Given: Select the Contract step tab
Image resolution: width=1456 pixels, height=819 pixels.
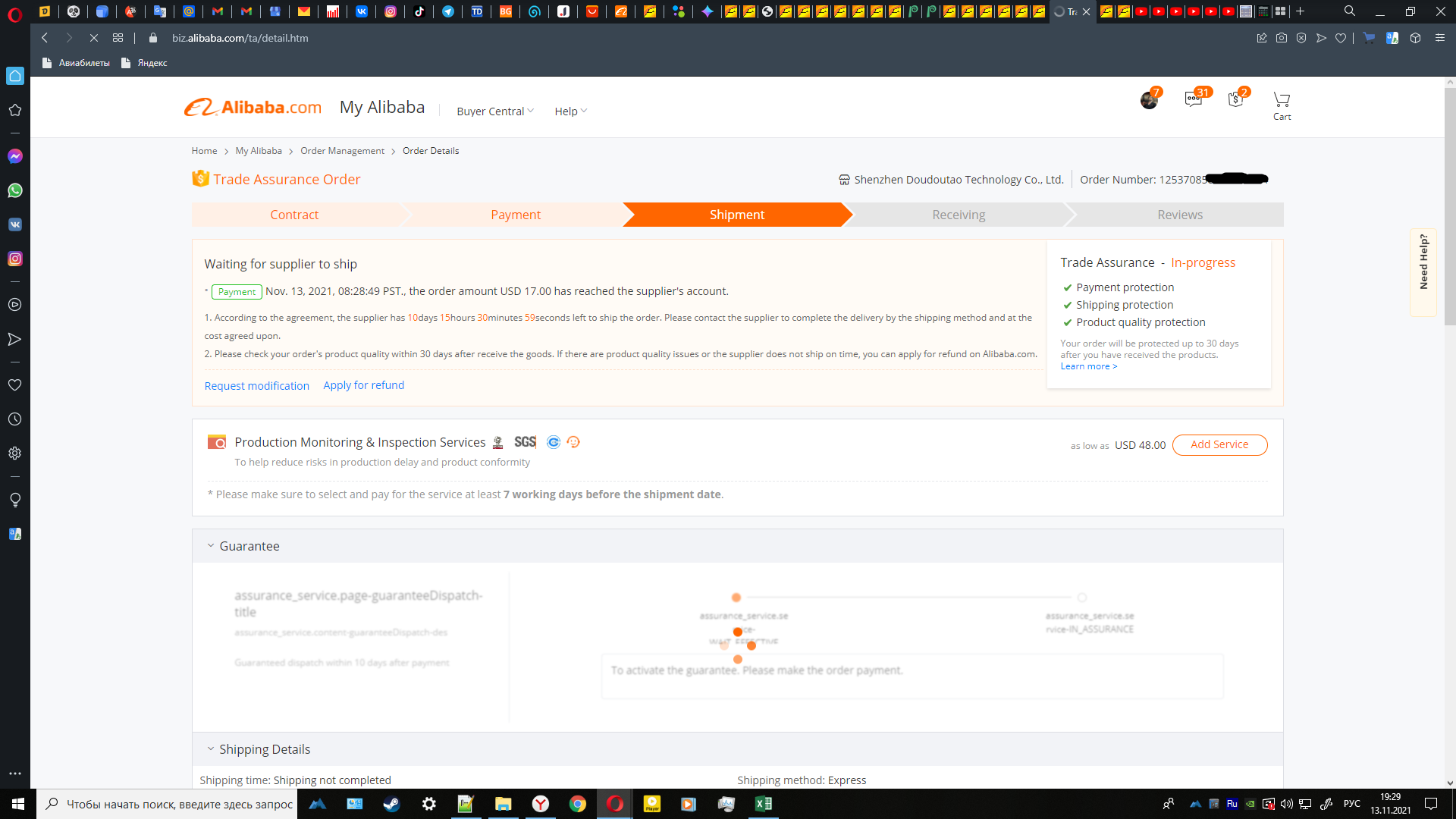Looking at the screenshot, I should [294, 215].
